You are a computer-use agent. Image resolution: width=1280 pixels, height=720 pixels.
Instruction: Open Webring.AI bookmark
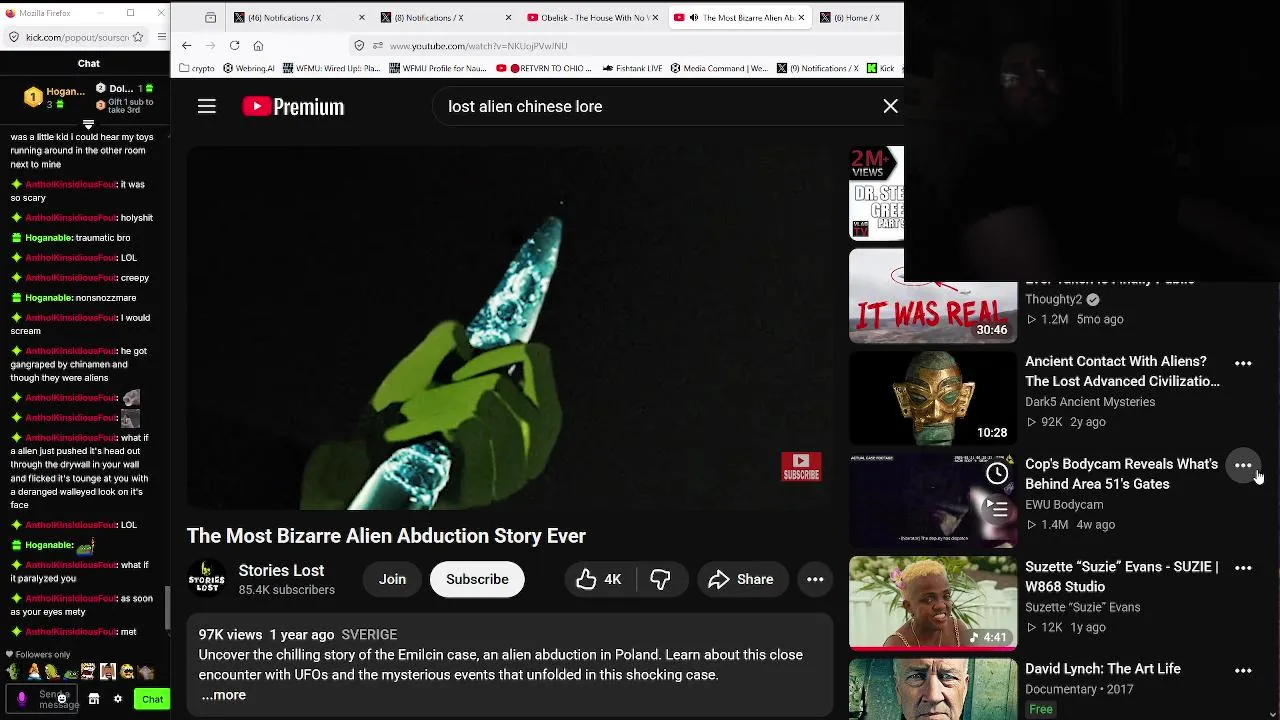click(x=249, y=69)
